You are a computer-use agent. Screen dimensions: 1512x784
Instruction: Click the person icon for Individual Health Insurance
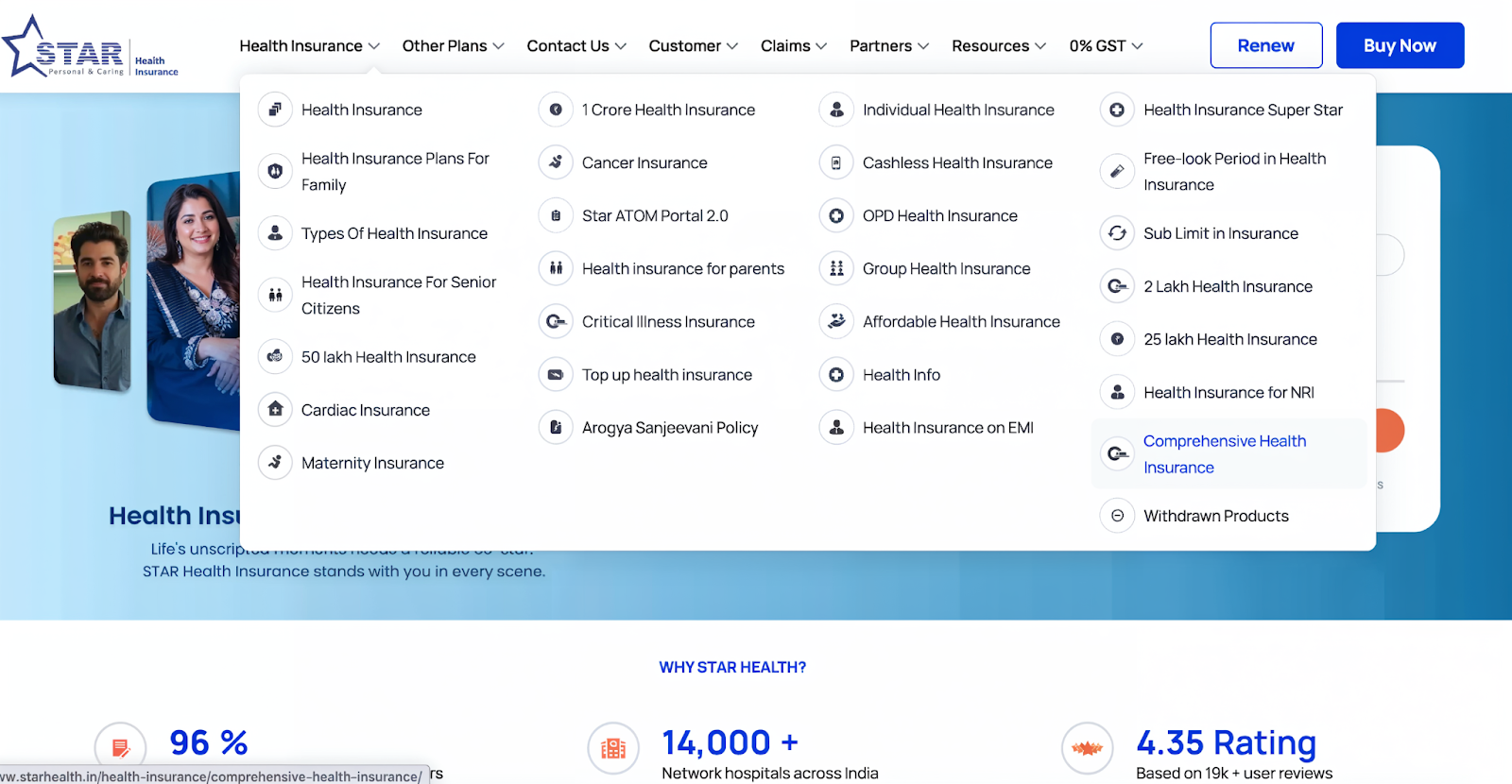pyautogui.click(x=836, y=110)
